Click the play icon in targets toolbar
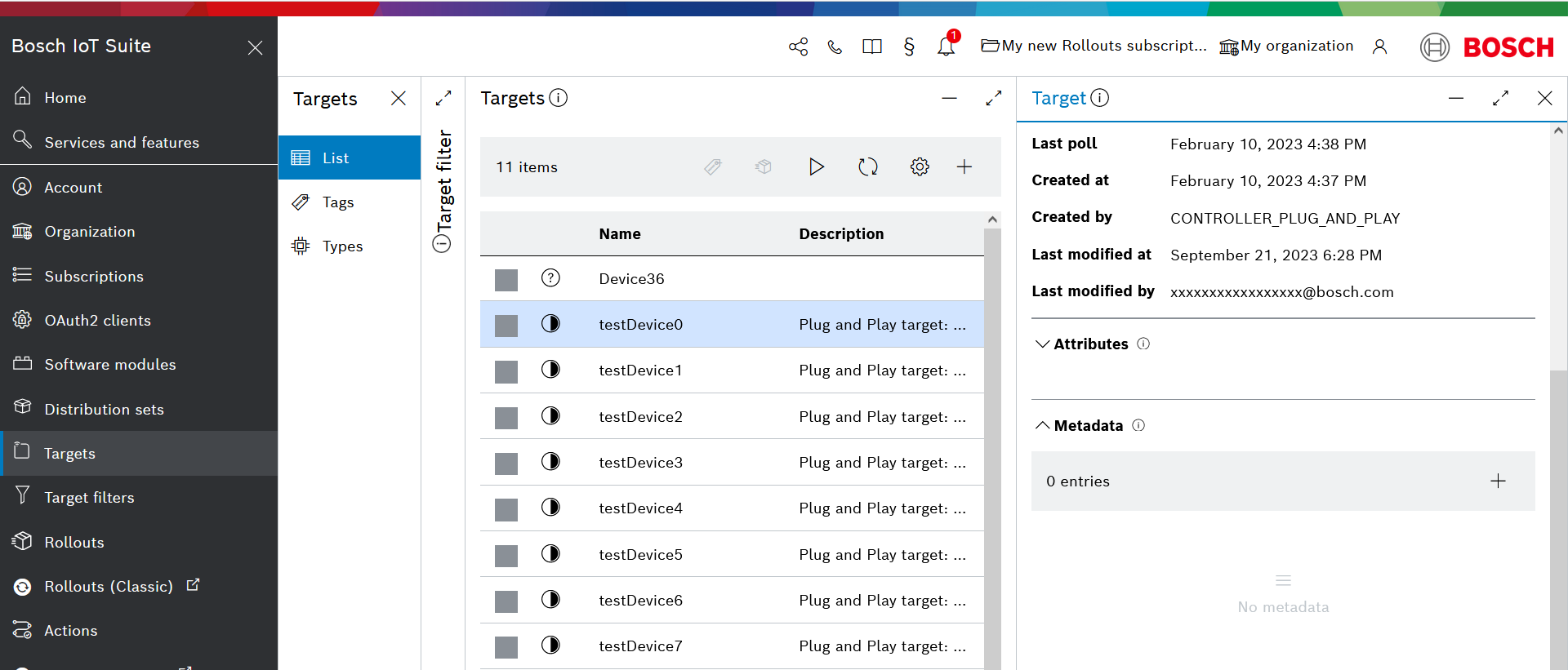This screenshot has width=1568, height=670. click(x=816, y=167)
